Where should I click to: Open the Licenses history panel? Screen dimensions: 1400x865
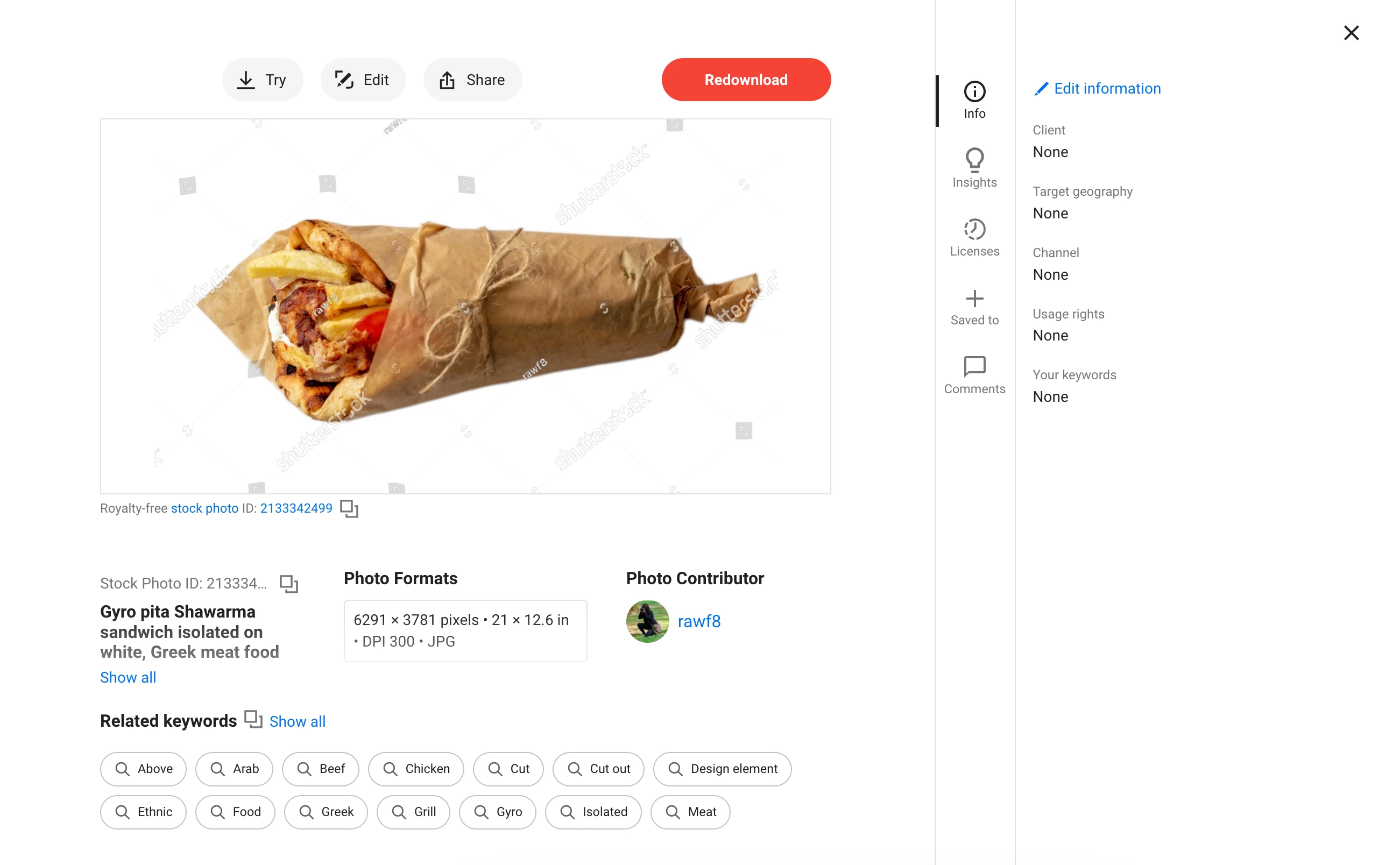tap(974, 237)
